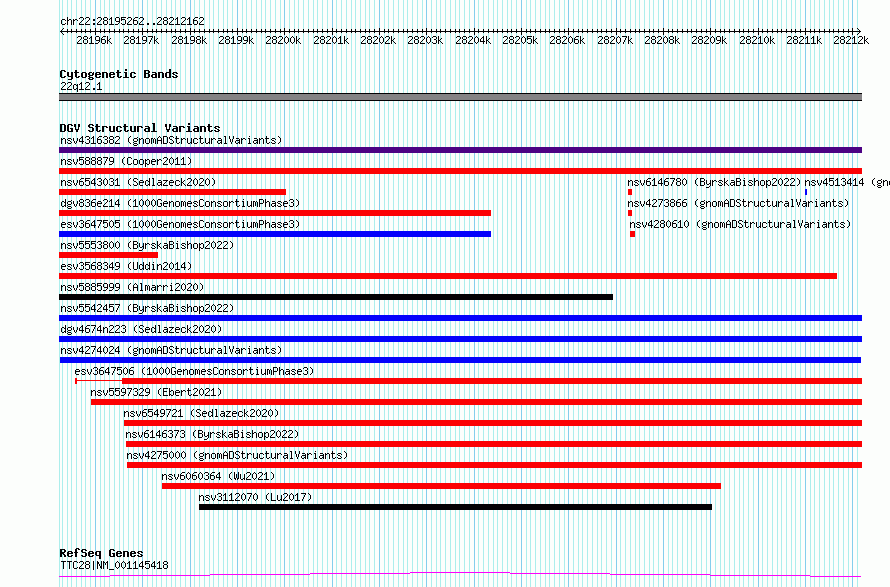
Task: Click the nsv5542457 blue variant bar
Action: click(x=460, y=318)
